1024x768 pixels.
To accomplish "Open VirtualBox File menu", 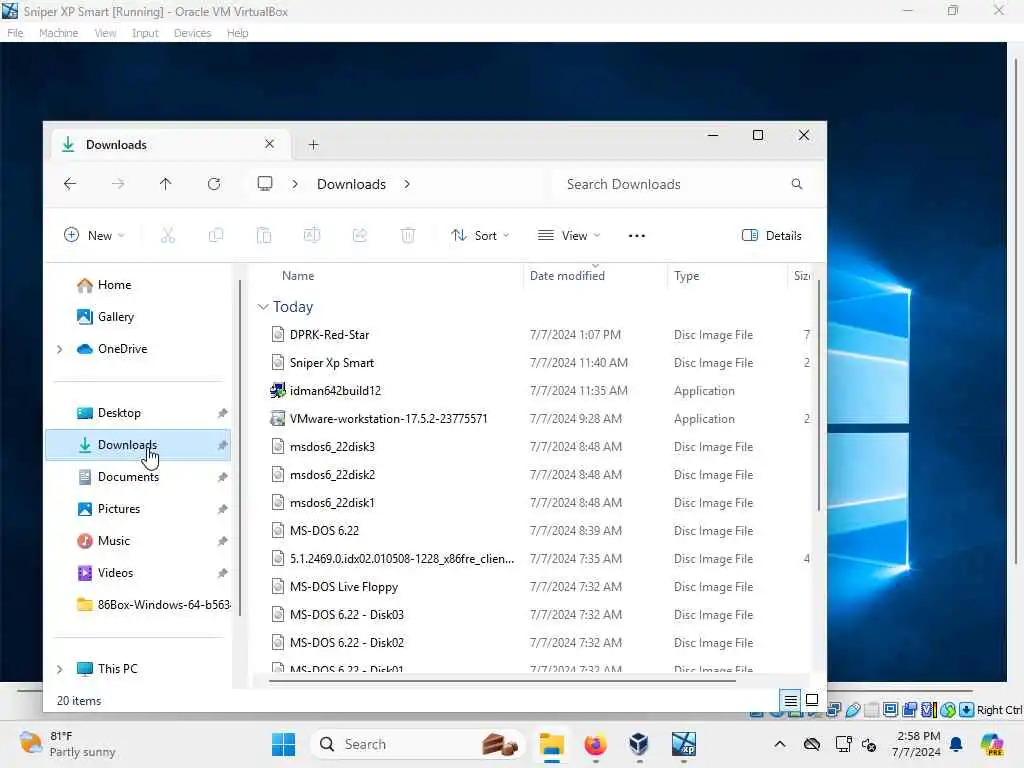I will [x=15, y=33].
